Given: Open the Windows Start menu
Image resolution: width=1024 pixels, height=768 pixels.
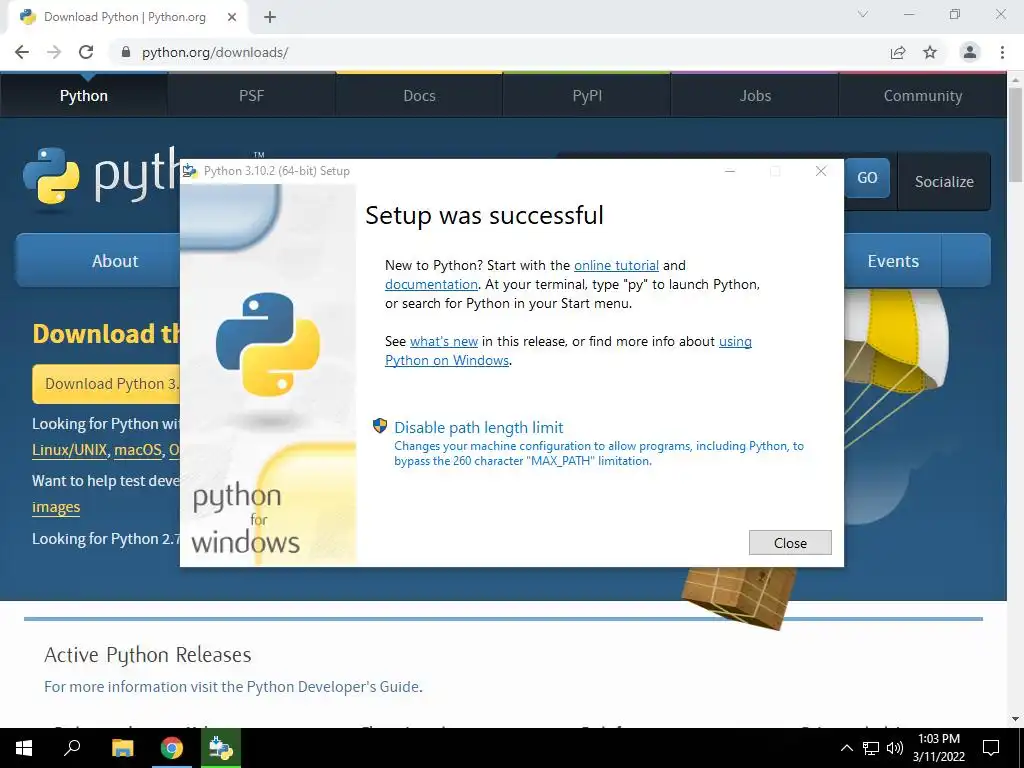Looking at the screenshot, I should 24,748.
